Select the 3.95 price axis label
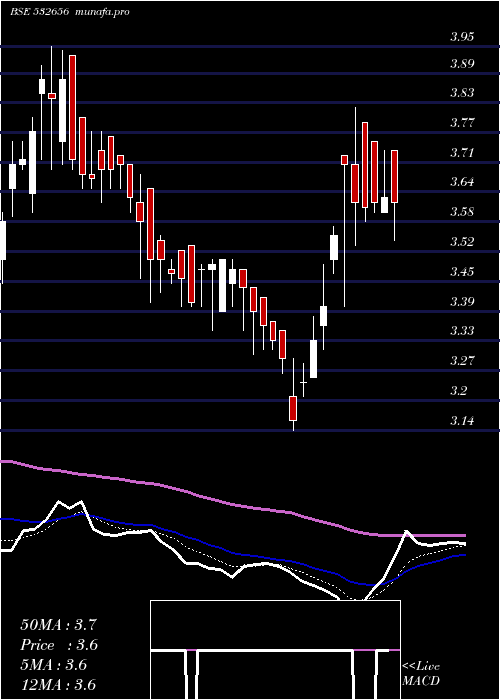The image size is (500, 700). (462, 37)
